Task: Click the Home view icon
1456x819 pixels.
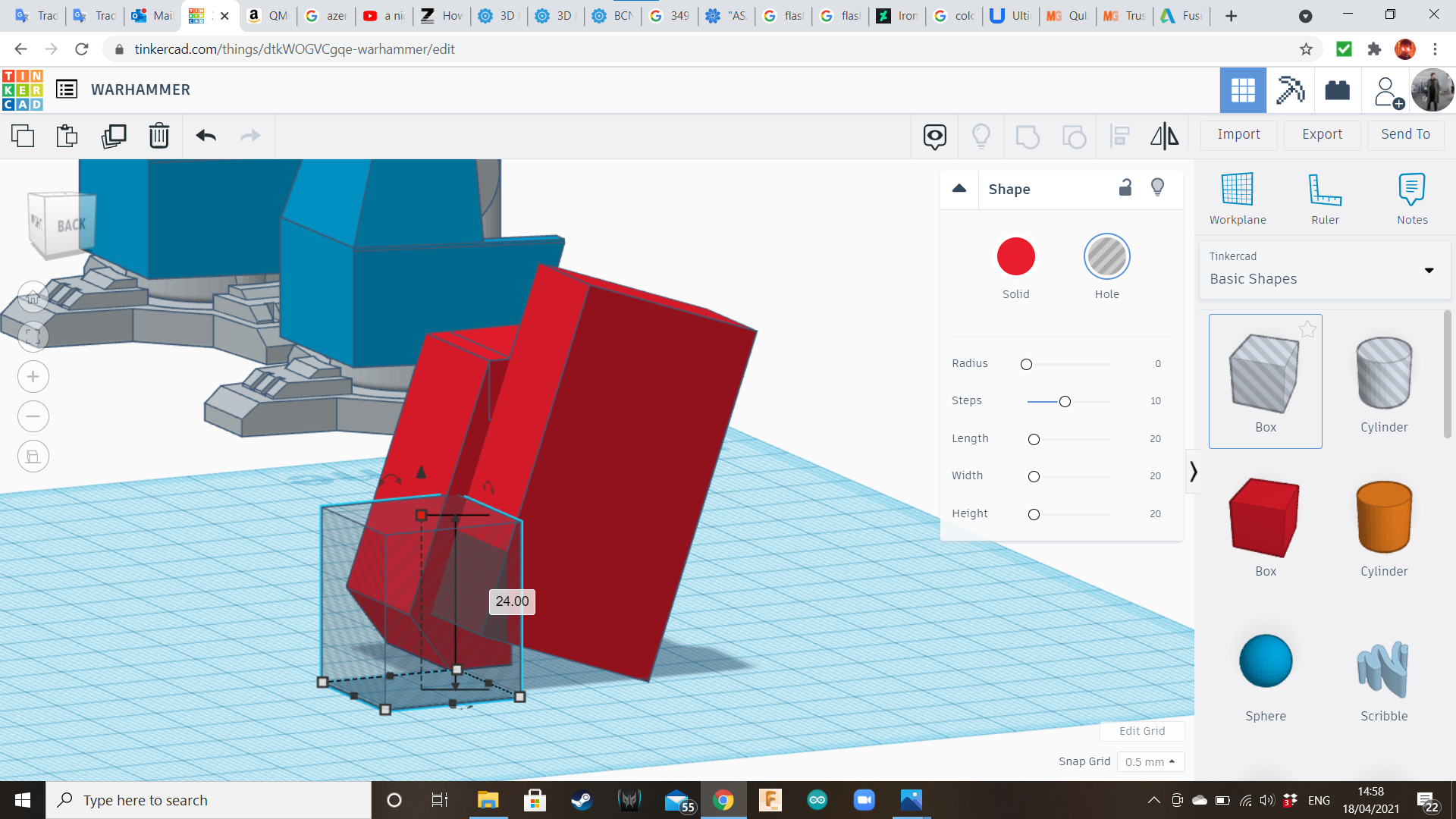Action: 33,298
